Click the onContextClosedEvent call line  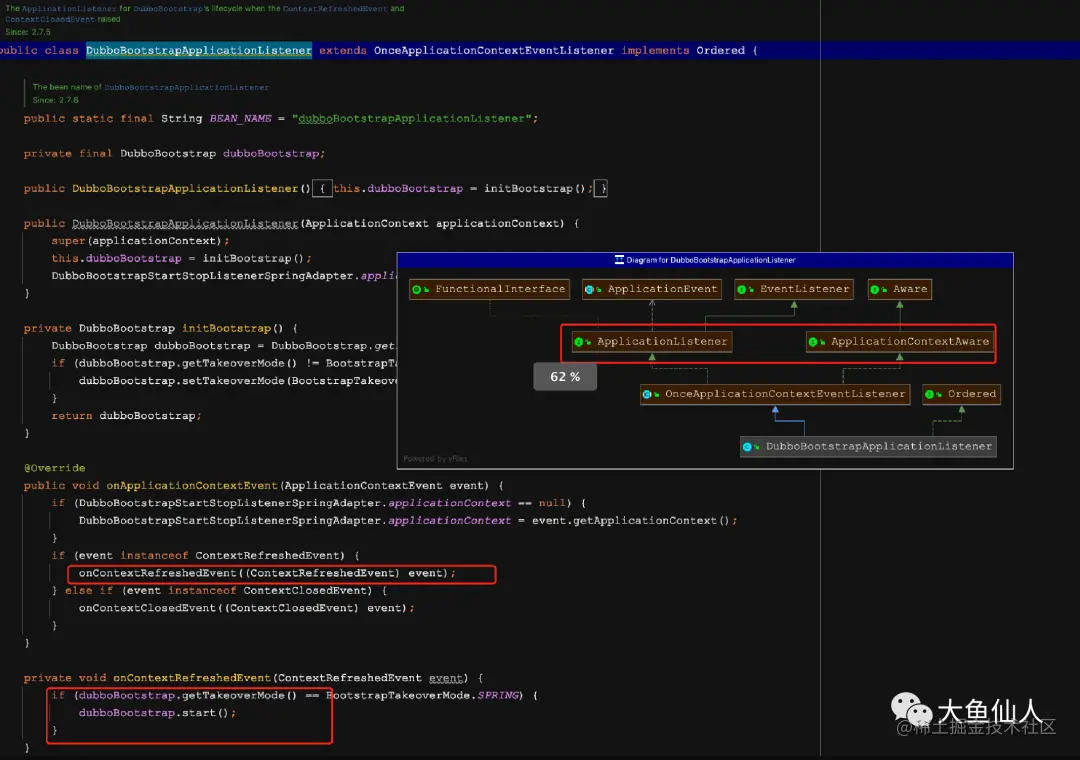click(x=247, y=608)
